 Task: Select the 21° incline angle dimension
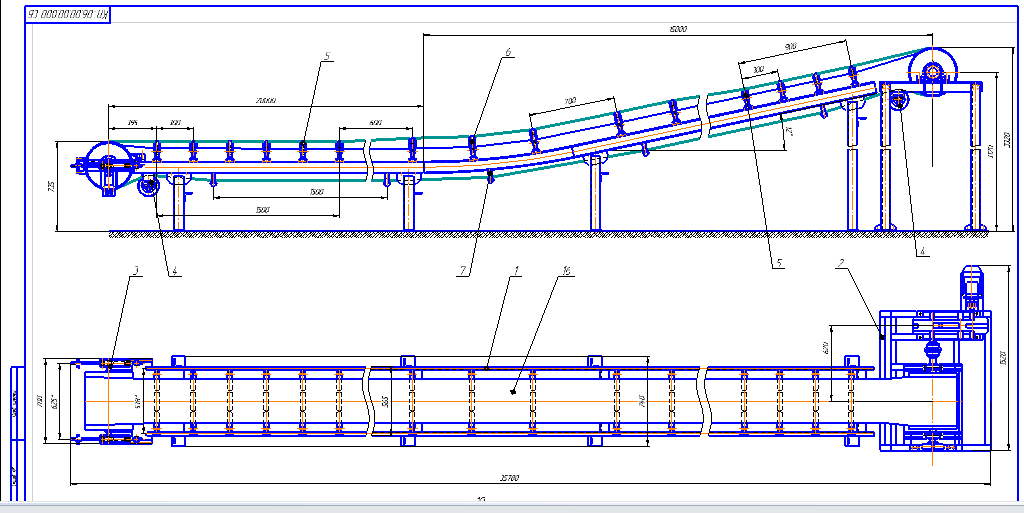[788, 131]
